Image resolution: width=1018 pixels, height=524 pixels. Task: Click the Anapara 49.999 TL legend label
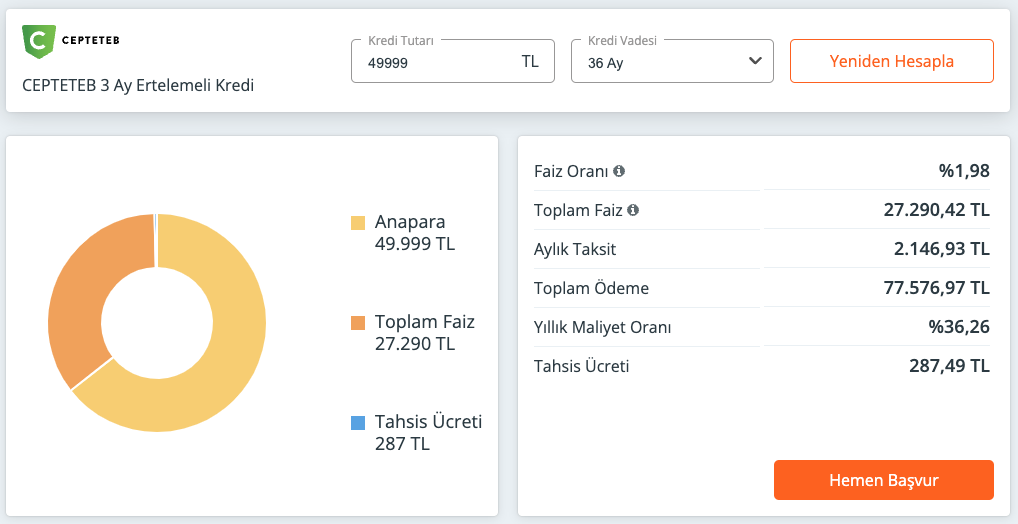[x=415, y=233]
